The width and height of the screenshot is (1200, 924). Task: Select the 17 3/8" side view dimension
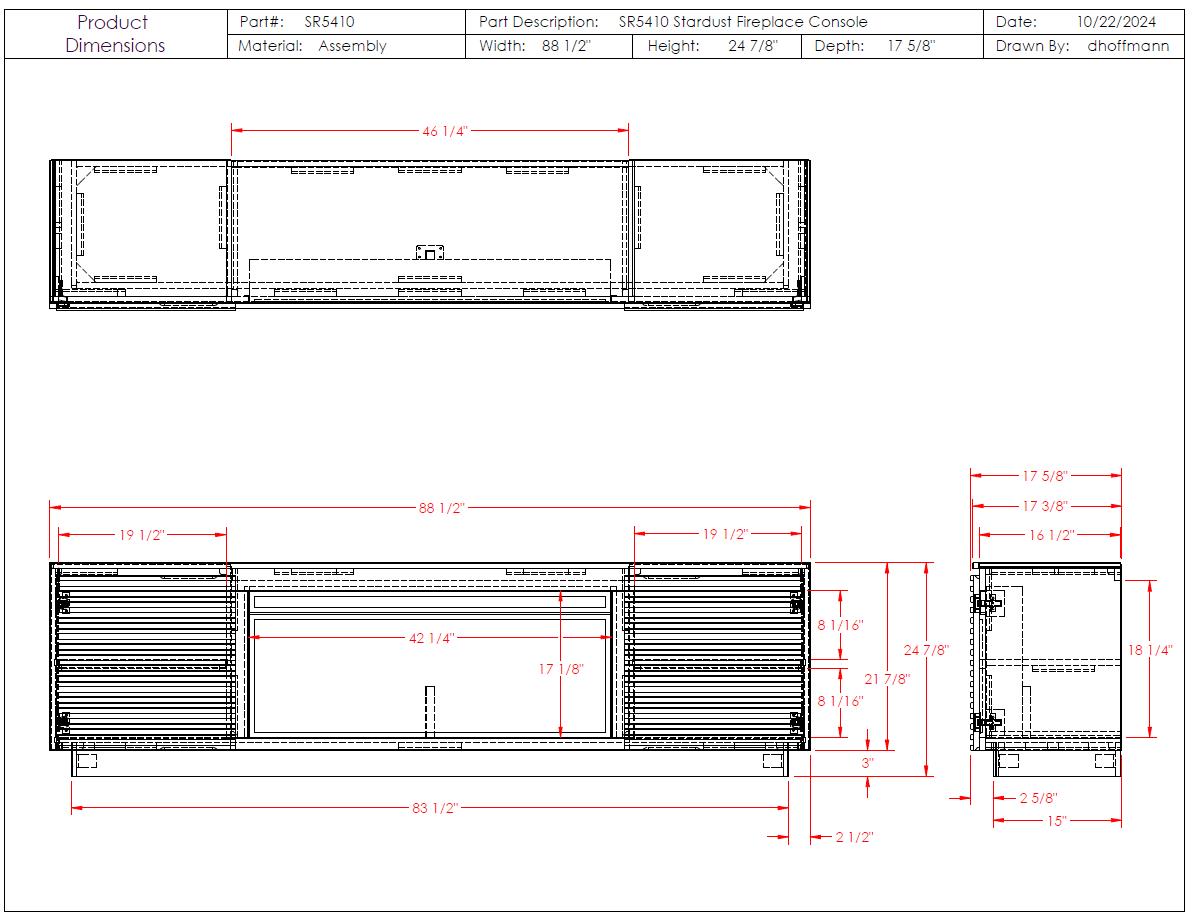coord(1045,506)
